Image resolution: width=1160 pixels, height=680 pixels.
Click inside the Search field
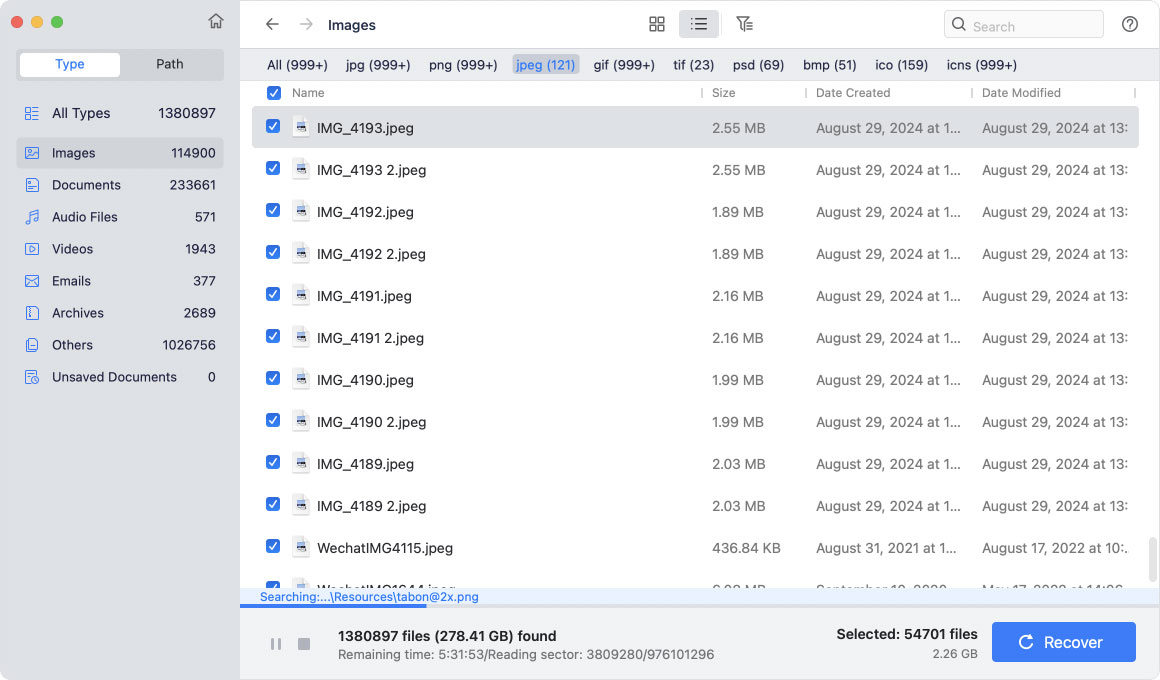click(x=1023, y=24)
